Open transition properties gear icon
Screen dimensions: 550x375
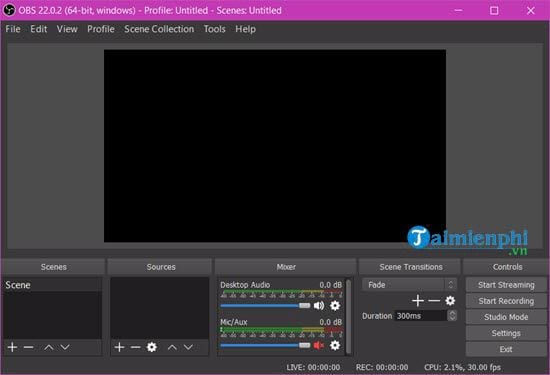pos(450,301)
